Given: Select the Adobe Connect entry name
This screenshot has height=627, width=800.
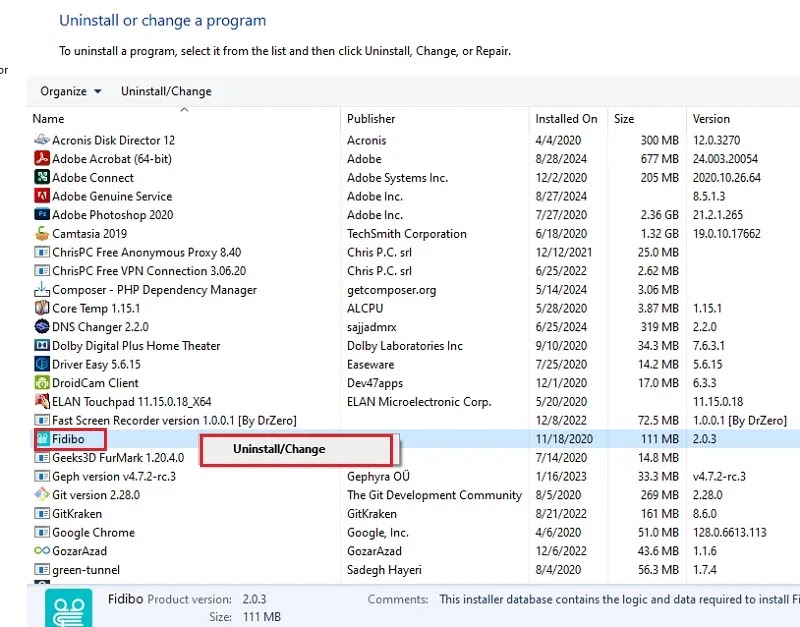Looking at the screenshot, I should coord(93,178).
